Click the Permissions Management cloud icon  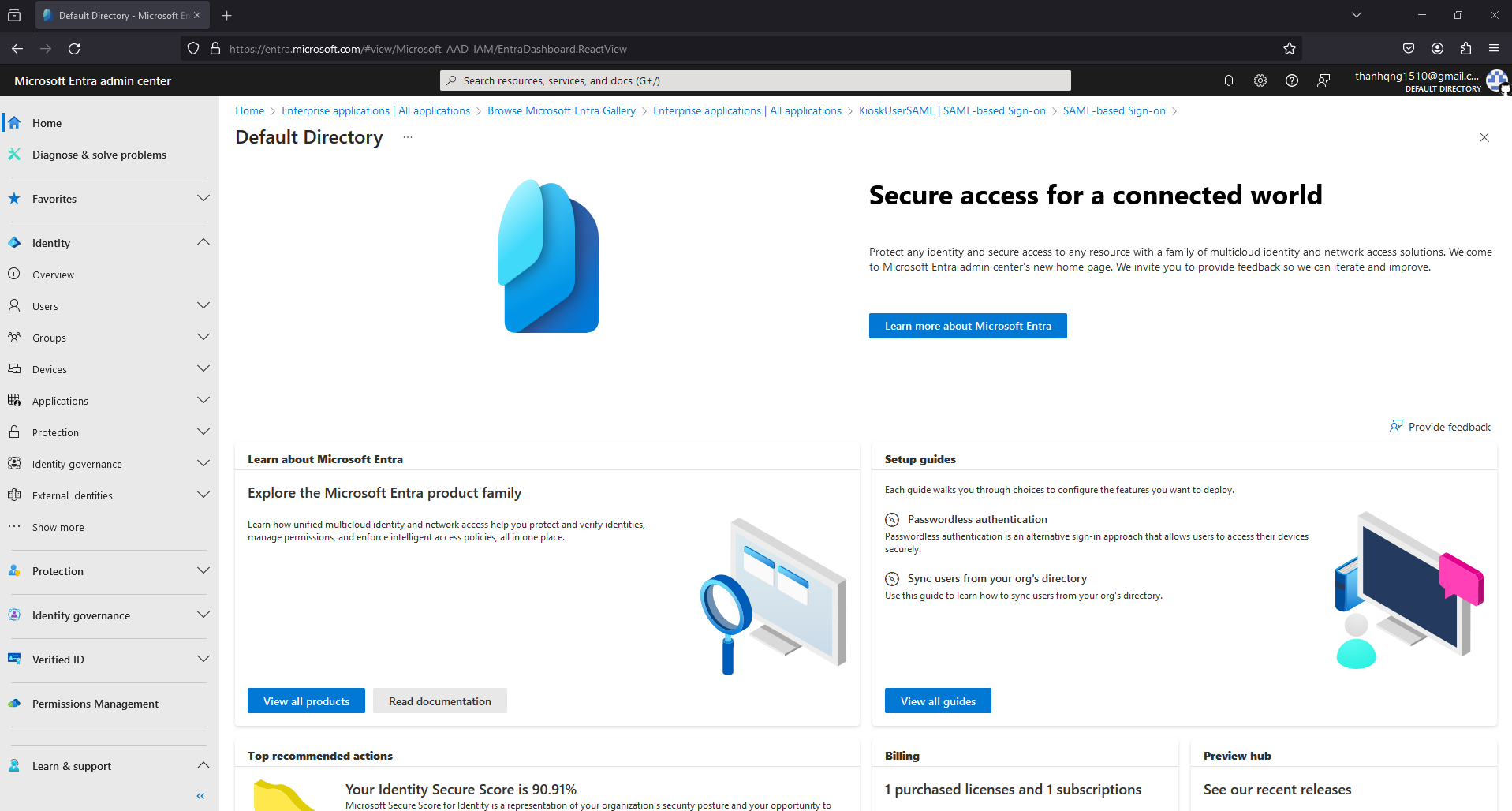coord(14,704)
